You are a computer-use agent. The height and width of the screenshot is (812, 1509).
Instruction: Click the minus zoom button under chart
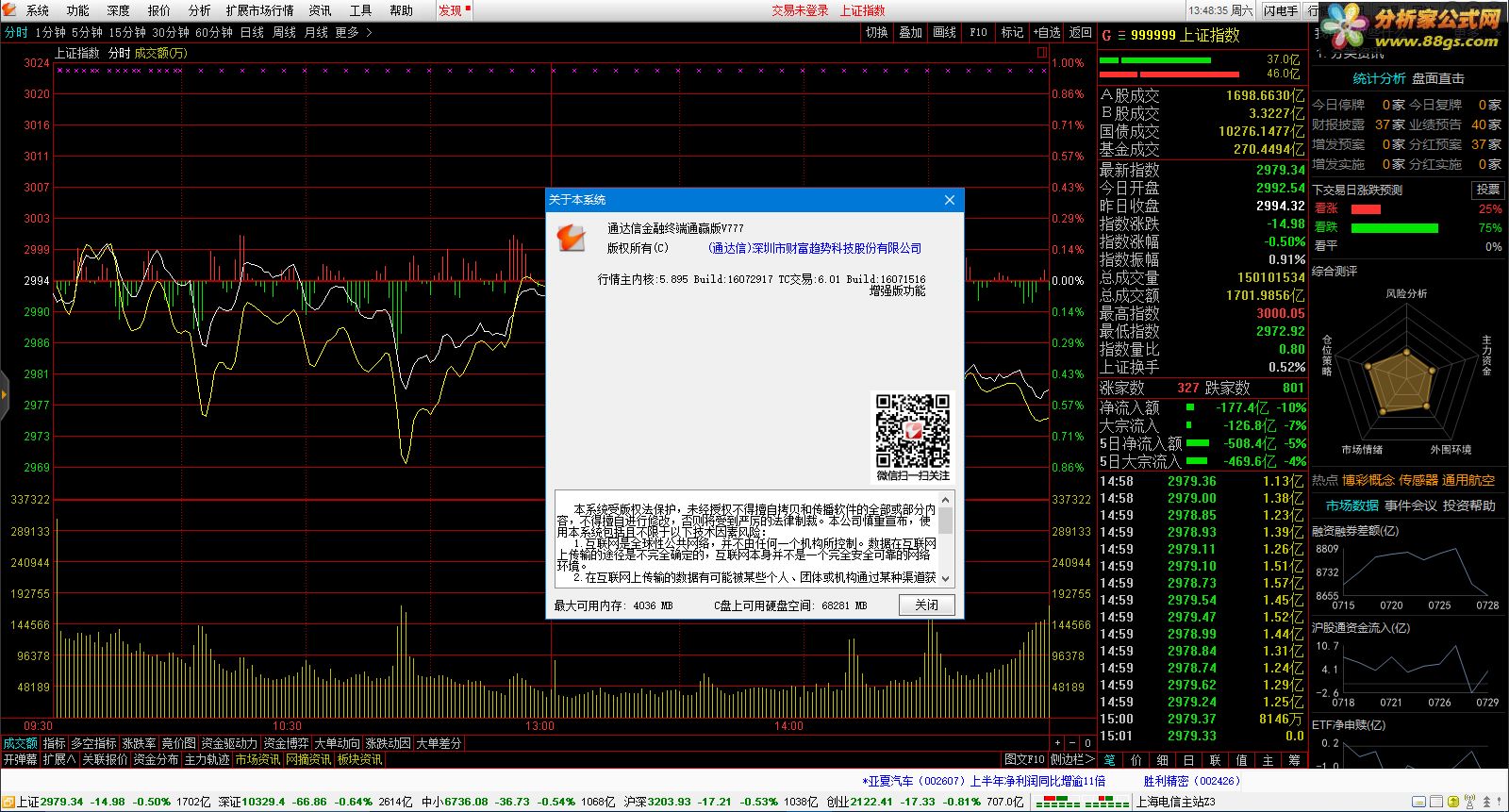[x=1072, y=743]
